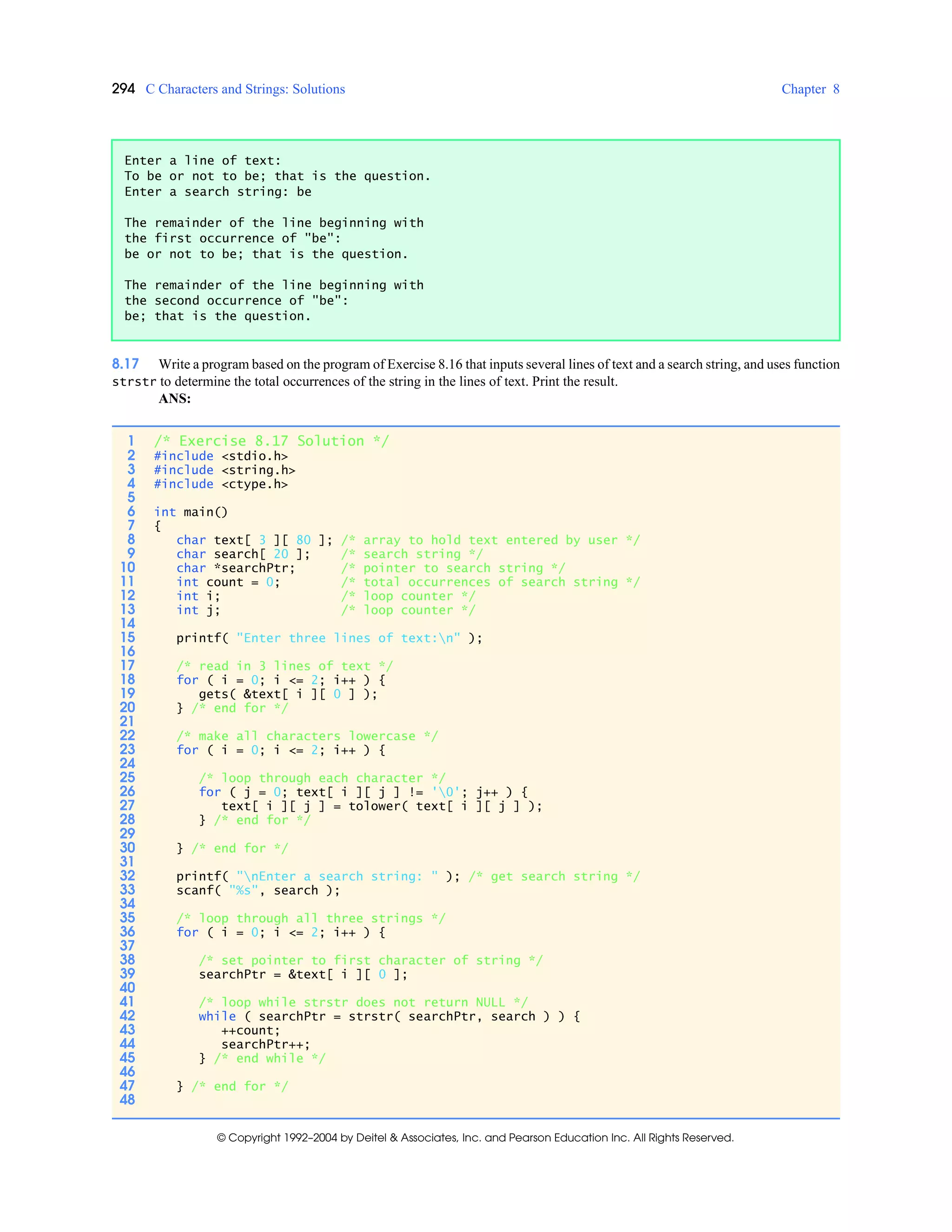Click 'be; that is the question.' output line
The height and width of the screenshot is (1232, 952).
tap(218, 317)
